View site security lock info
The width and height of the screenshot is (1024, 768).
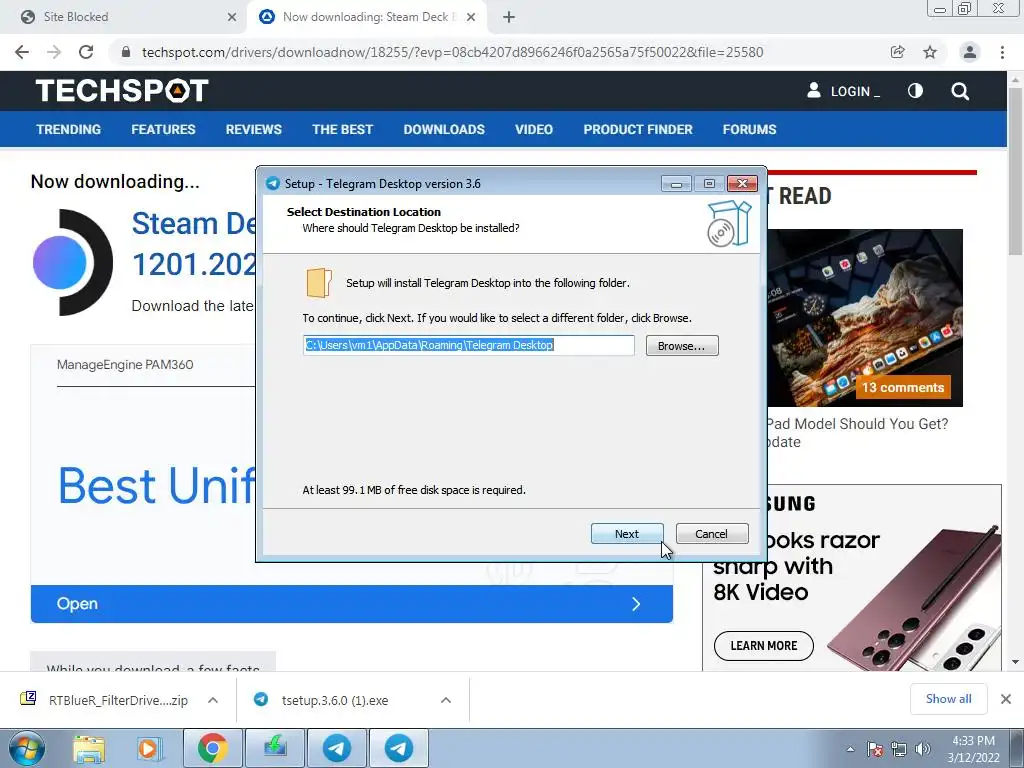pyautogui.click(x=126, y=52)
